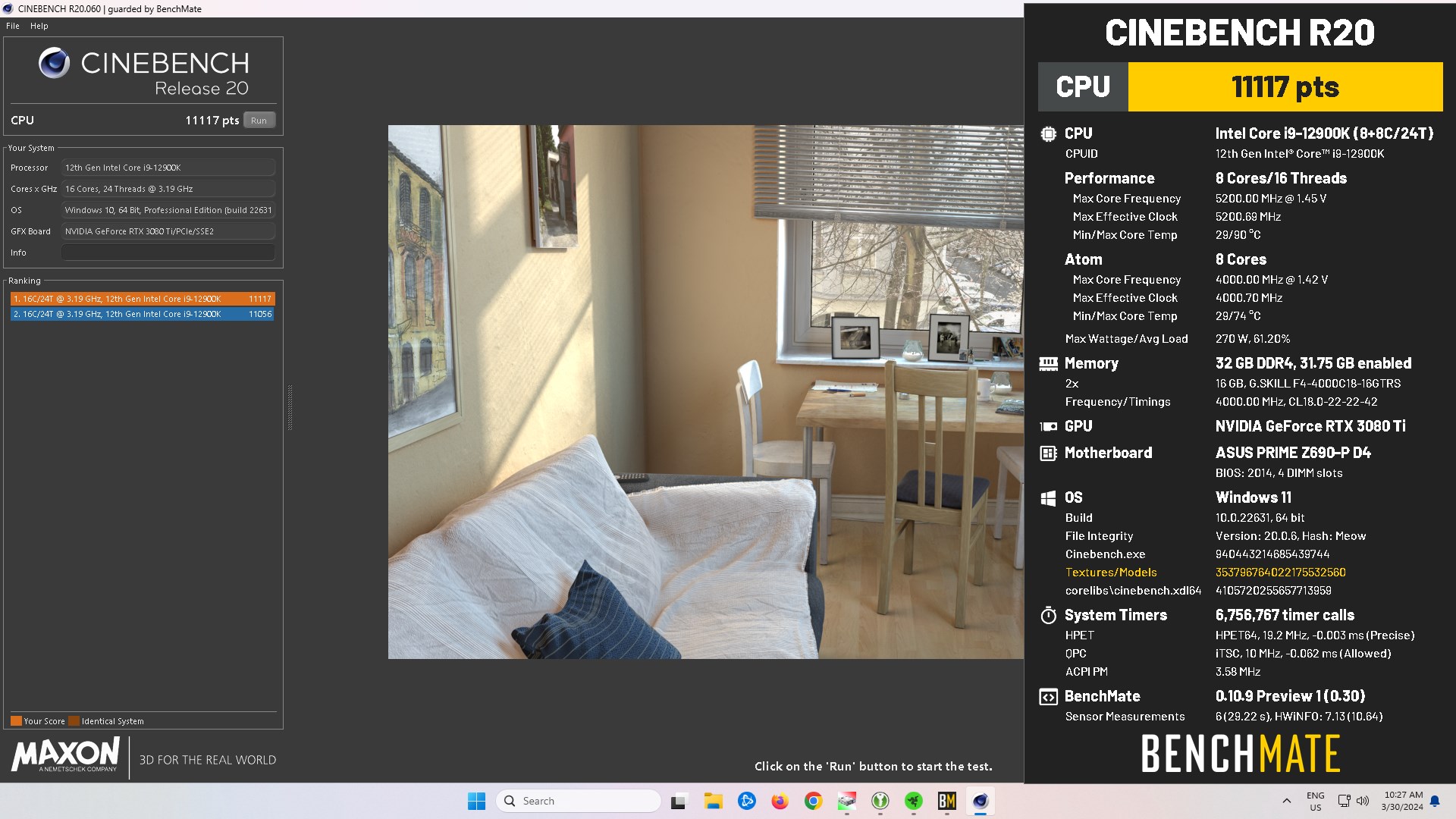Click the sidebar splitter handle

coord(290,408)
